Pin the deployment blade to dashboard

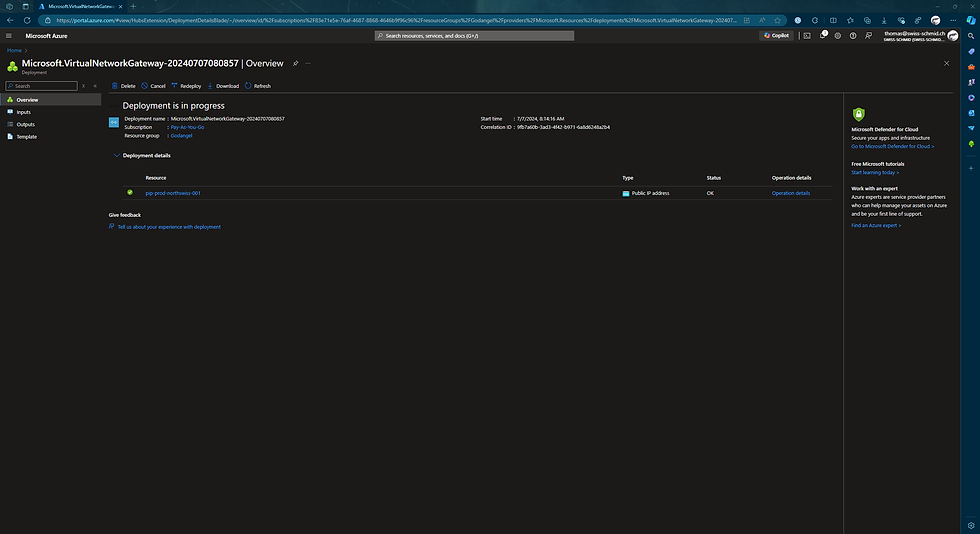[x=296, y=63]
